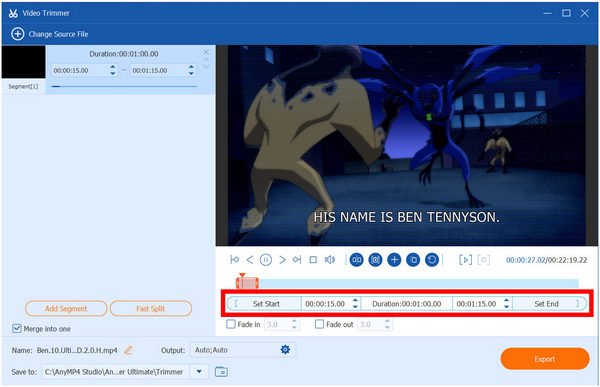Viewport: 600px width, 387px height.
Task: Click the Add Segment button
Action: (x=66, y=309)
